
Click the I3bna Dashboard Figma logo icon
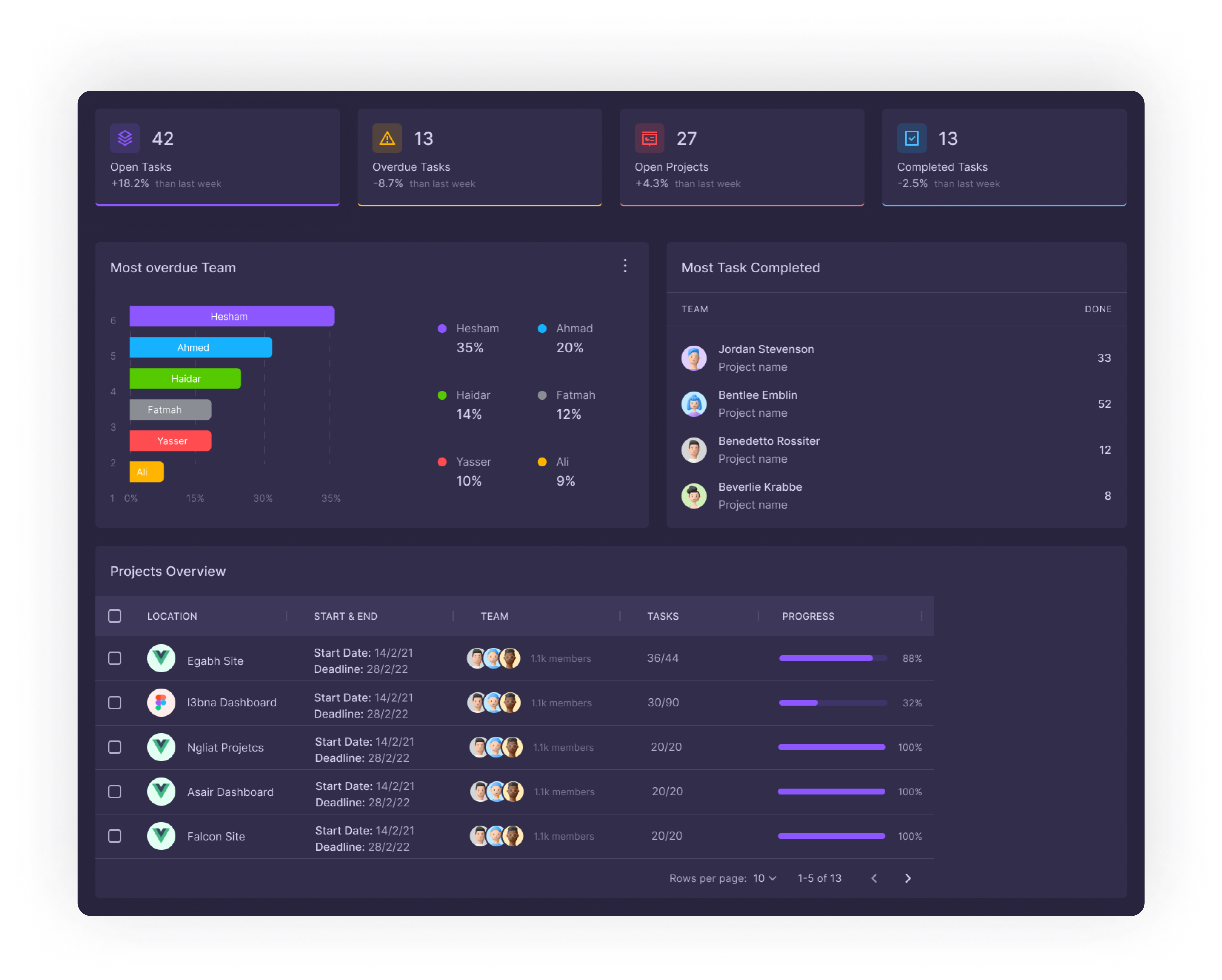click(x=161, y=702)
